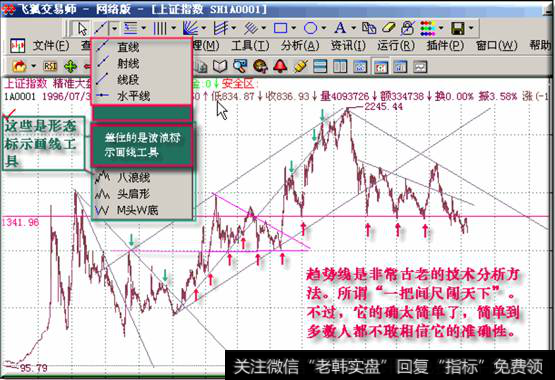Image resolution: width=555 pixels, height=380 pixels.
Task: Open the 分析(A) menu
Action: click(300, 46)
